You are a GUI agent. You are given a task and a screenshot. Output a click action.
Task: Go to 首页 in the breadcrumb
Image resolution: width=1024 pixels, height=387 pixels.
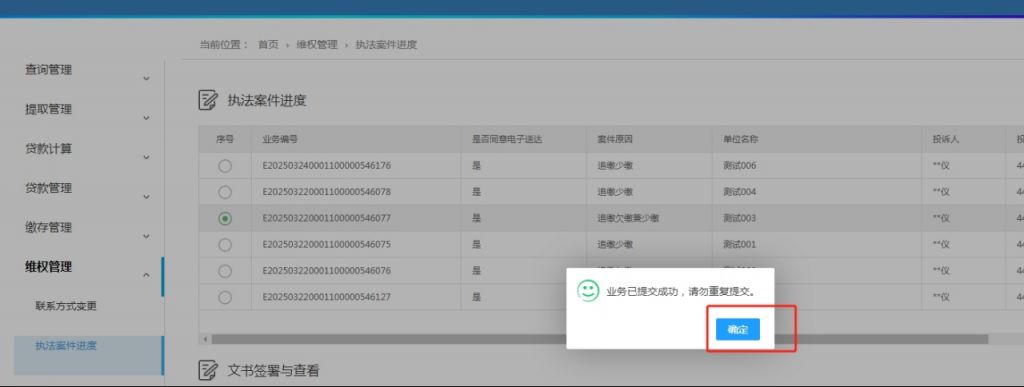tap(268, 44)
